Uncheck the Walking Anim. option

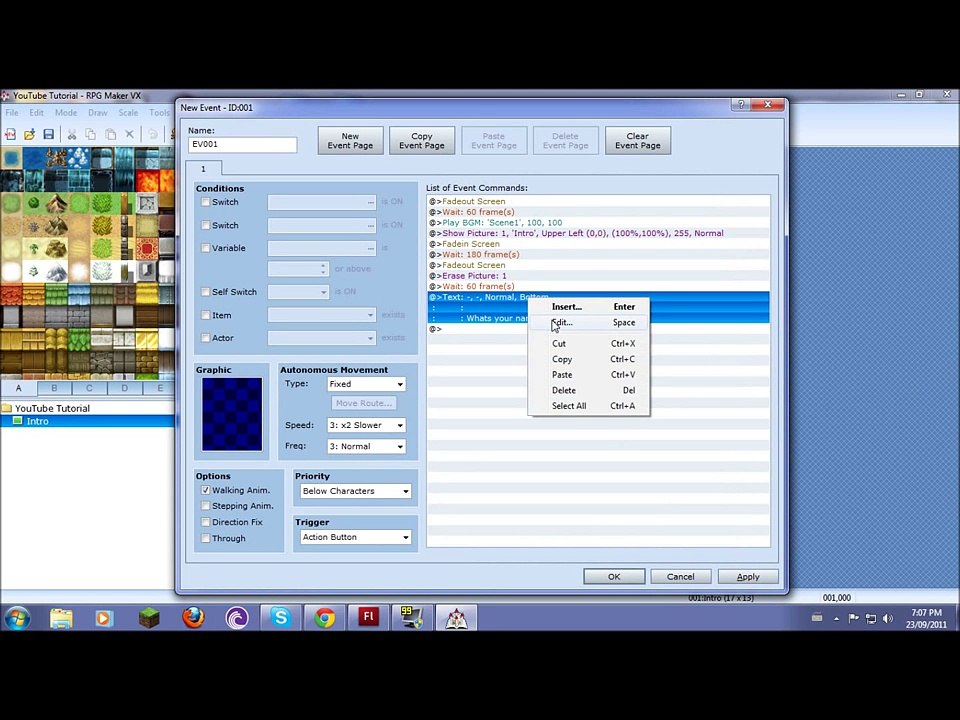coord(206,490)
